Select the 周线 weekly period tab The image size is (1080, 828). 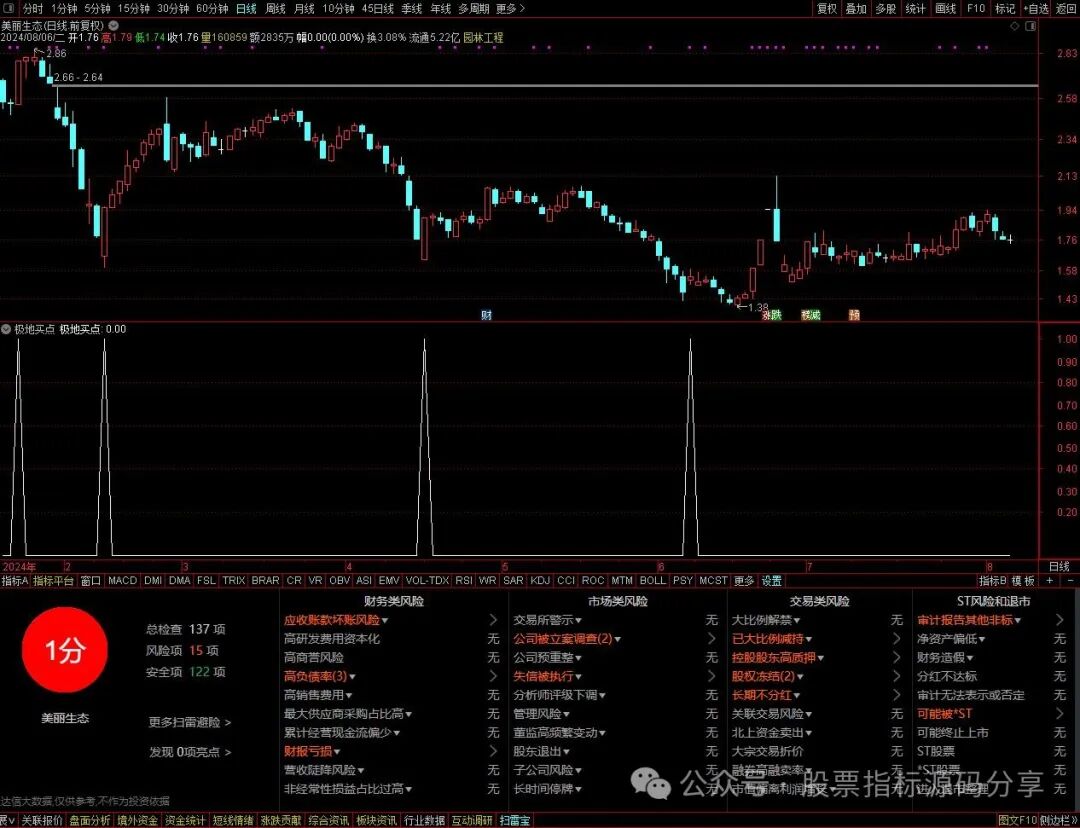(x=275, y=8)
